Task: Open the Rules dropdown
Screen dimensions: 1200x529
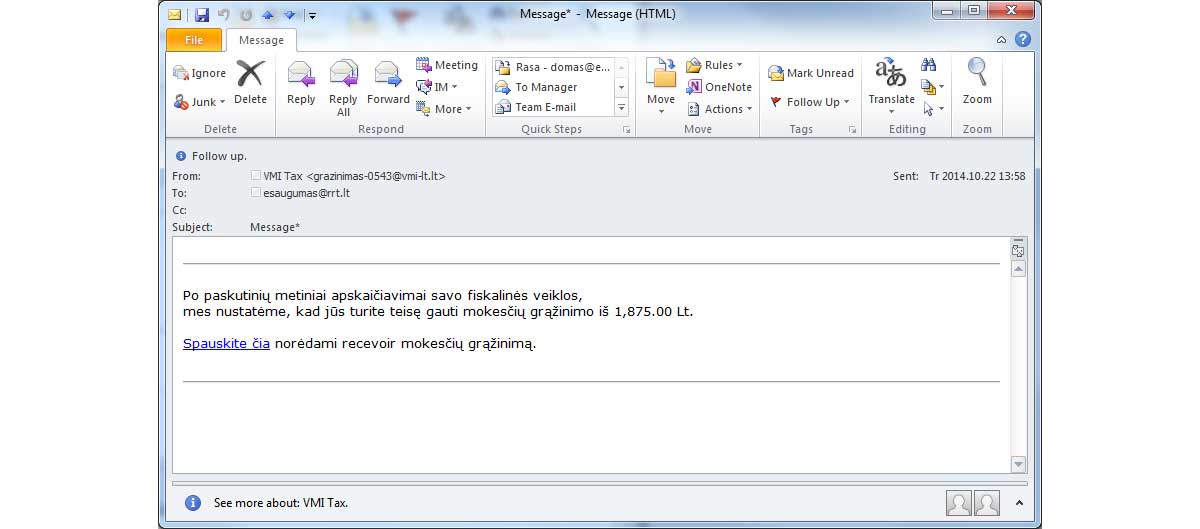Action: 714,65
